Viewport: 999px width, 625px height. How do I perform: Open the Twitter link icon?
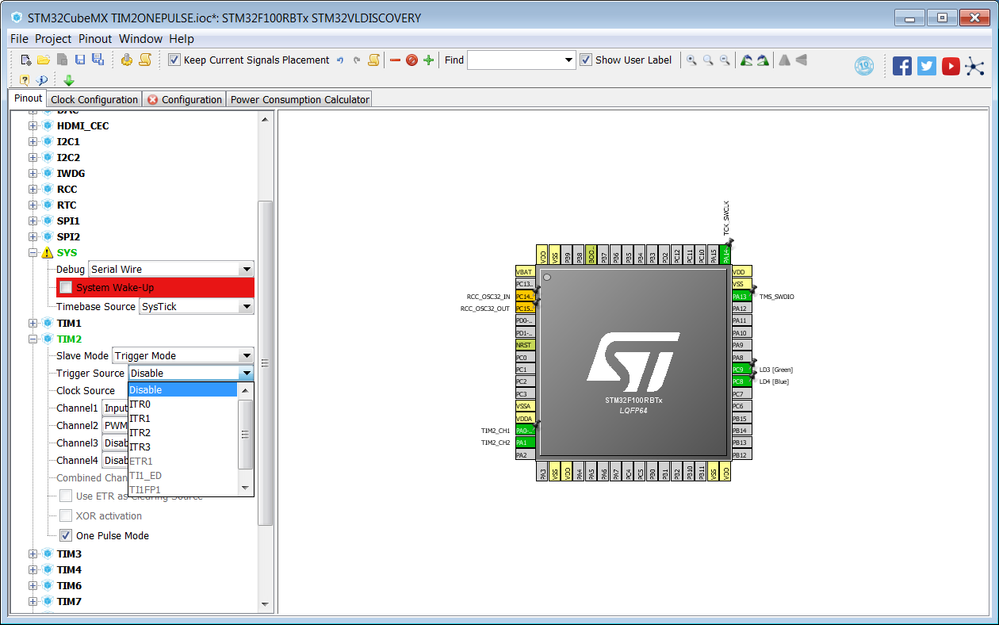[926, 66]
